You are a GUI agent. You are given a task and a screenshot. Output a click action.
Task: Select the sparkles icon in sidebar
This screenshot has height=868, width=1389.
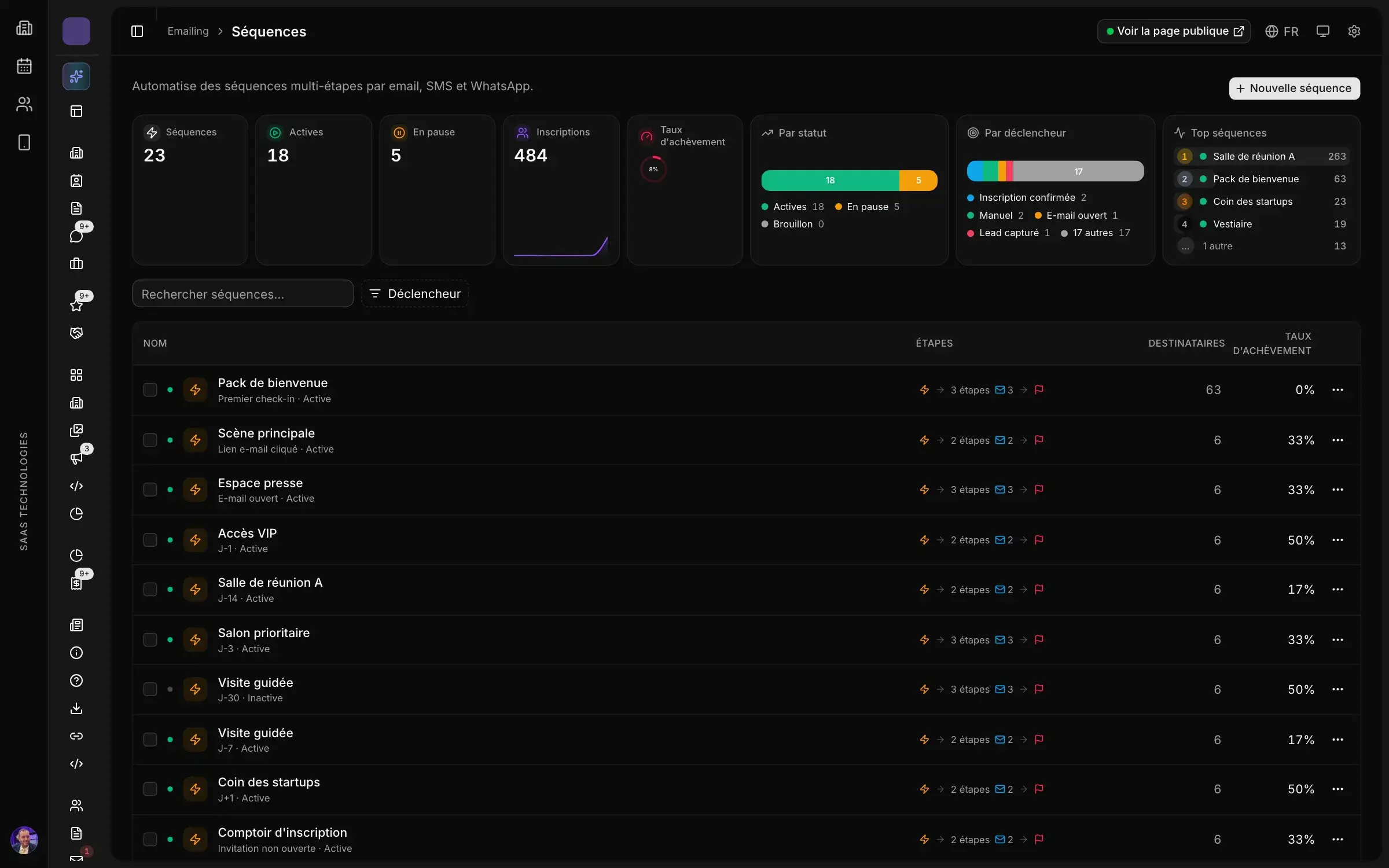[76, 76]
